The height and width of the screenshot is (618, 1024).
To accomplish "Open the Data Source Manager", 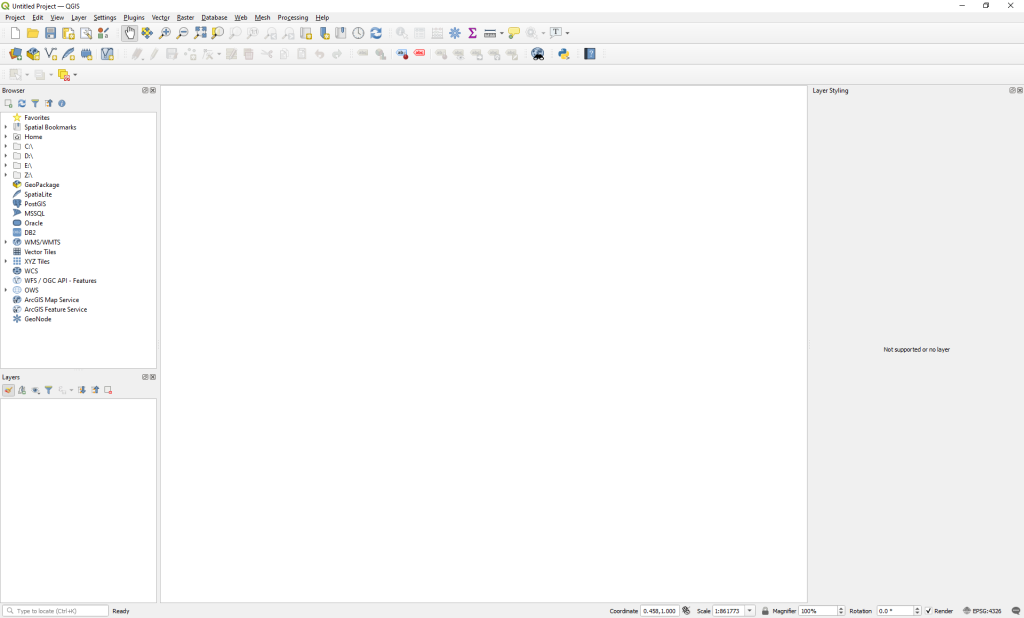I will [16, 53].
